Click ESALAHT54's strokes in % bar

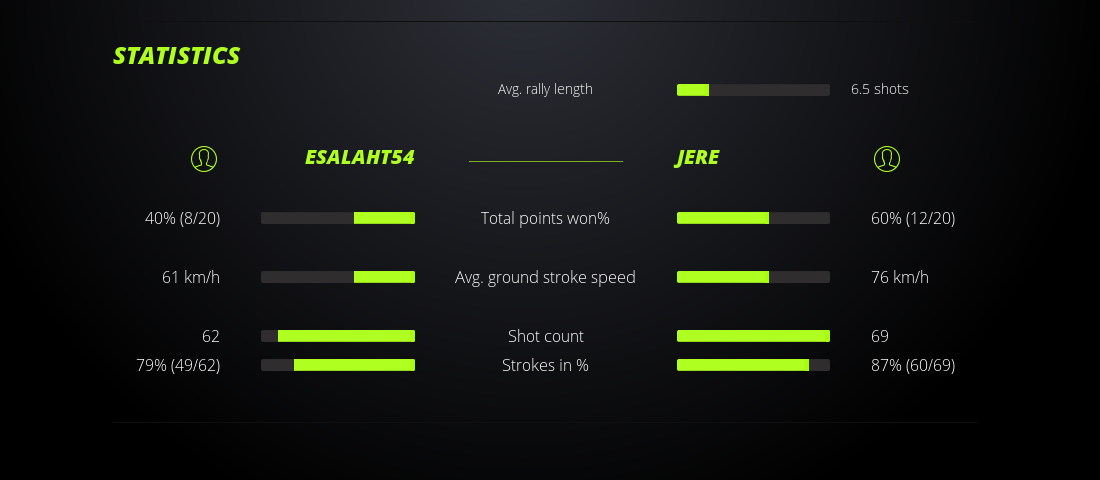tap(338, 365)
